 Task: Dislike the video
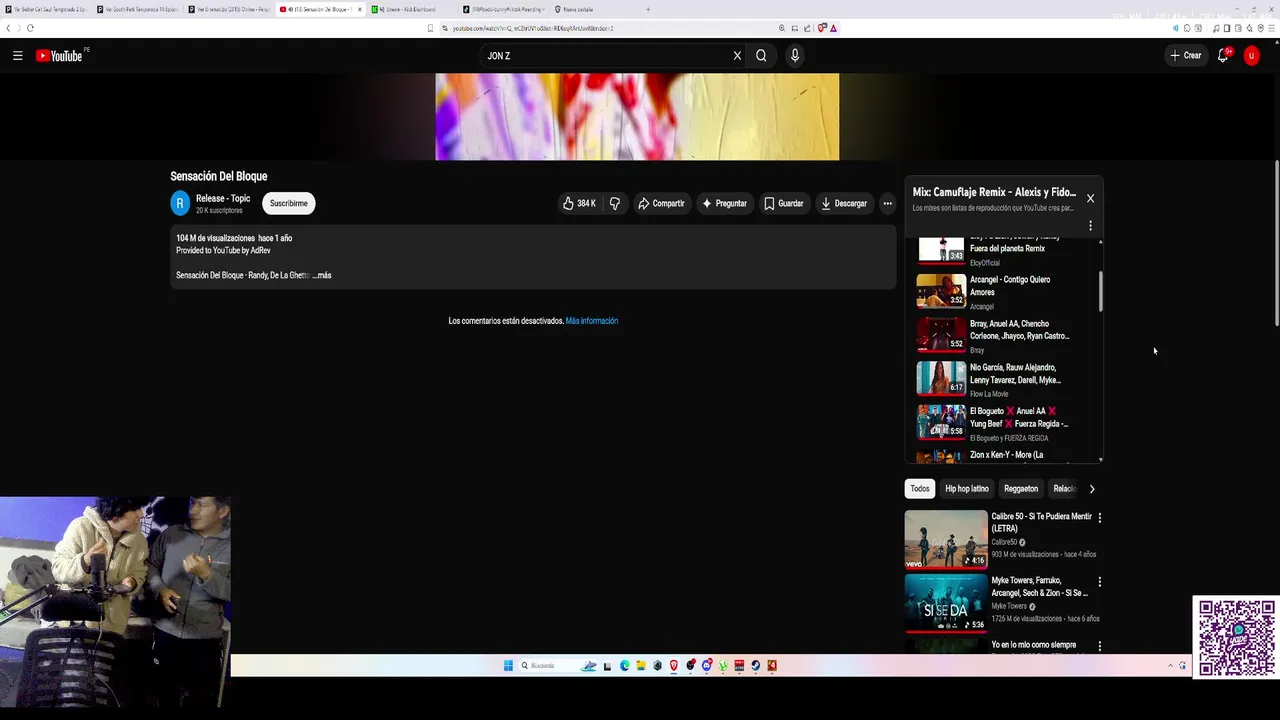(614, 204)
